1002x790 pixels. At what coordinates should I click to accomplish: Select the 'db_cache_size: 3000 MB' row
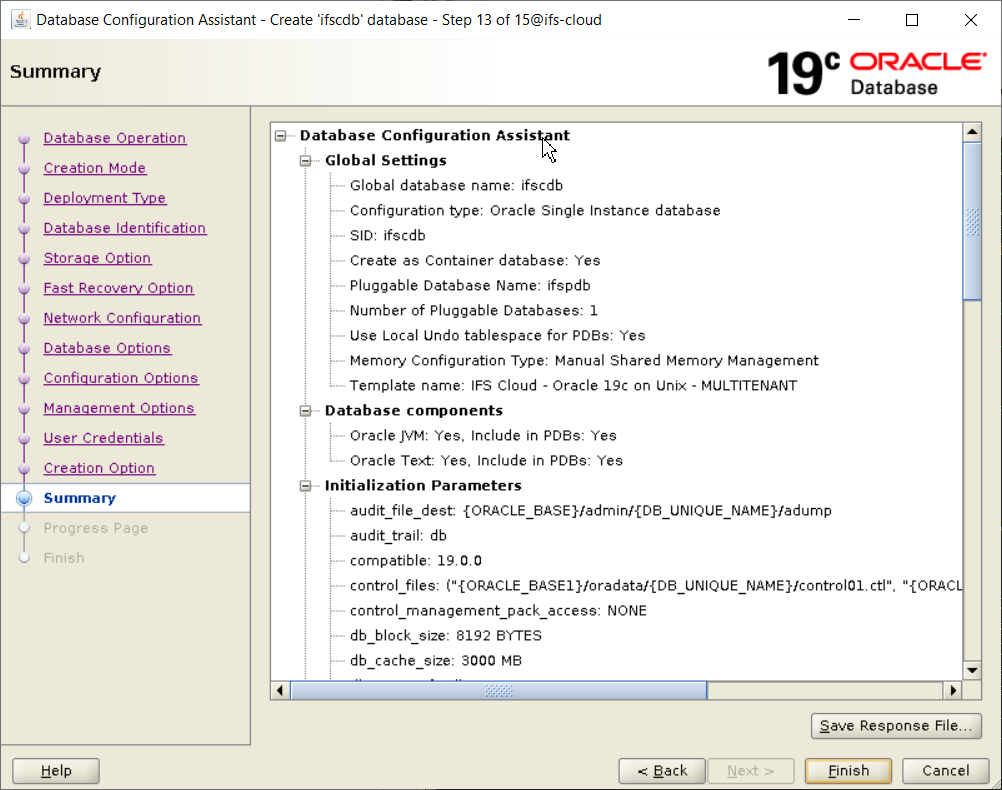436,660
